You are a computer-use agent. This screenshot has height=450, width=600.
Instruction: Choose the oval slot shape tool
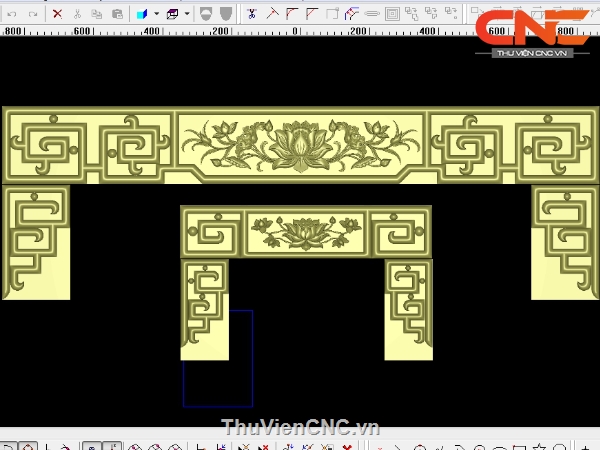372,14
